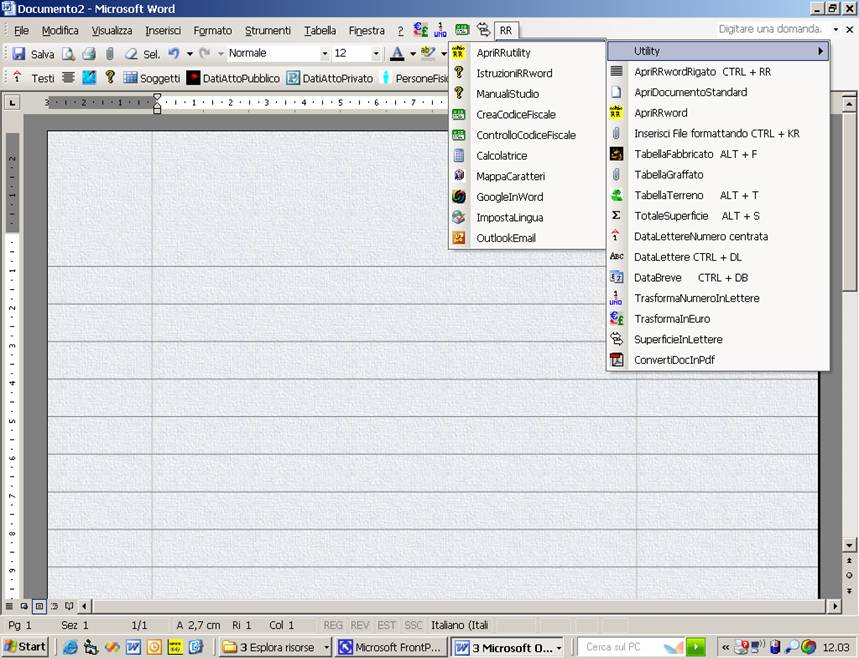Click the Salva disk icon
Viewport: 859px width, 659px height.
pyautogui.click(x=19, y=54)
